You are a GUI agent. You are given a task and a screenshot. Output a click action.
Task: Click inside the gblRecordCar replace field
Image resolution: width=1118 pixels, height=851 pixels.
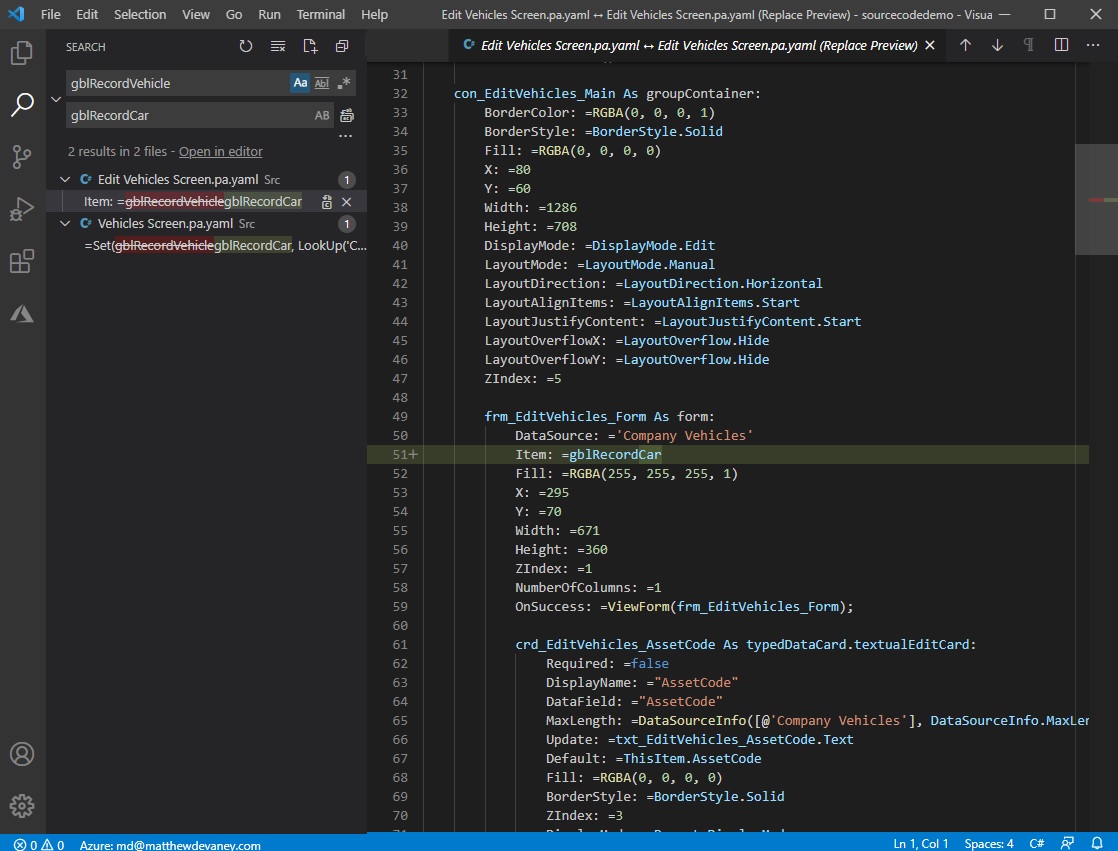pos(180,115)
